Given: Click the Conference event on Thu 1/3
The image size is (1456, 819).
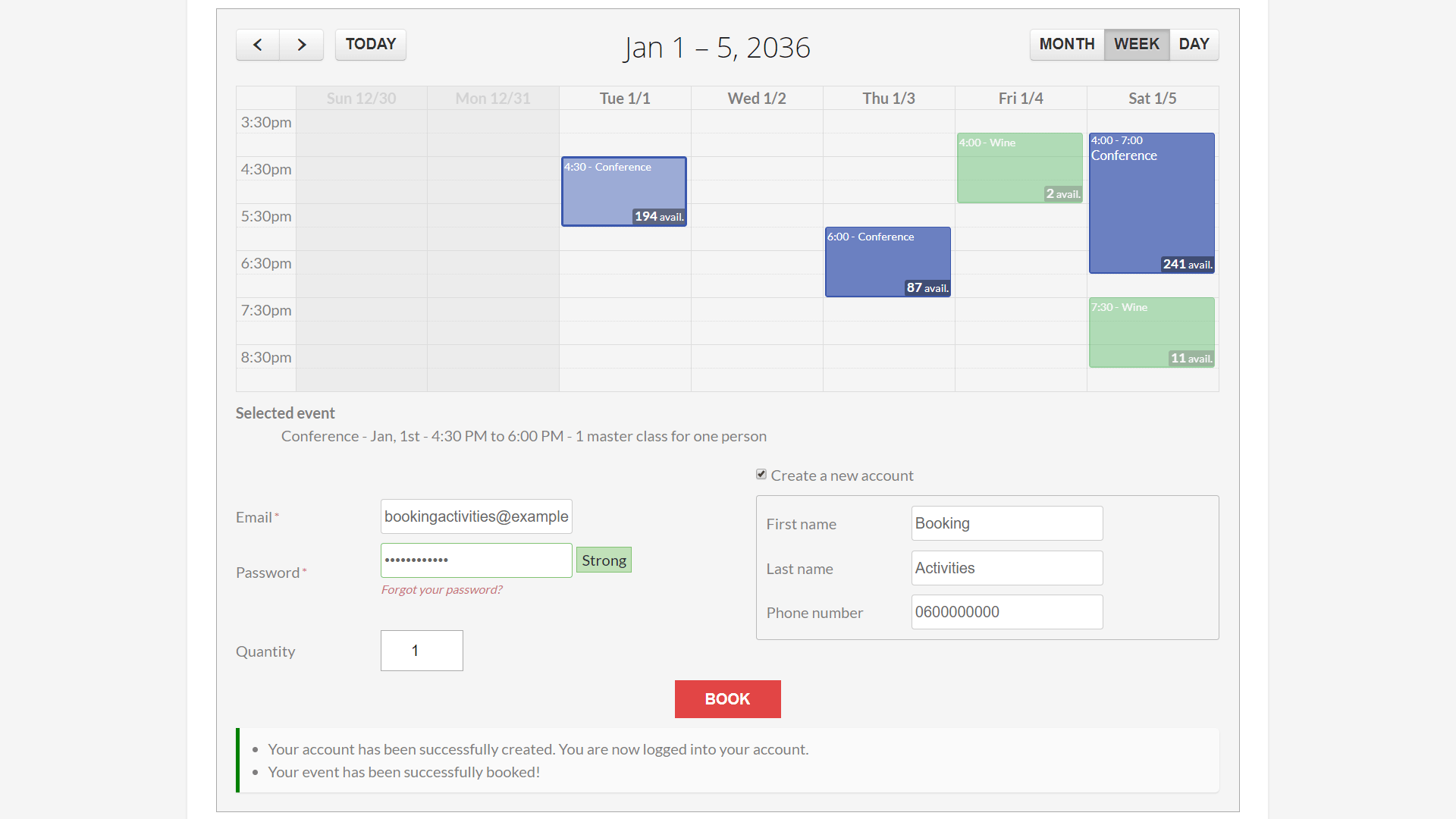Looking at the screenshot, I should [x=887, y=260].
